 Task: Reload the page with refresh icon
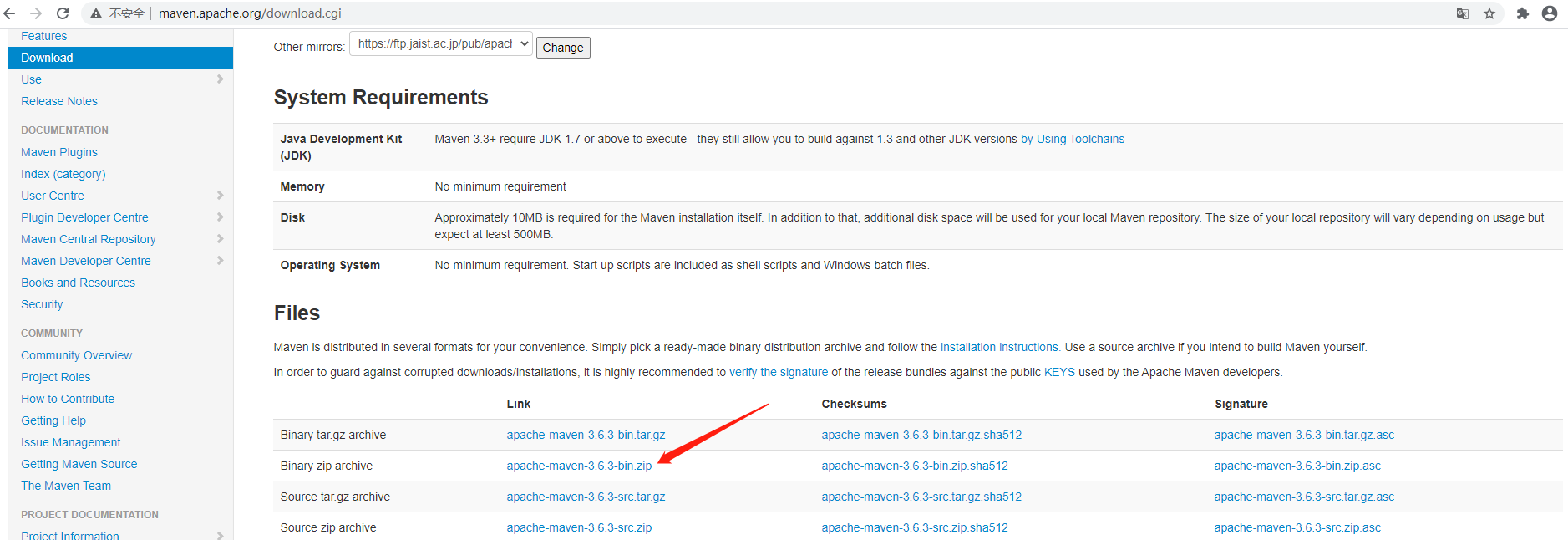tap(63, 13)
